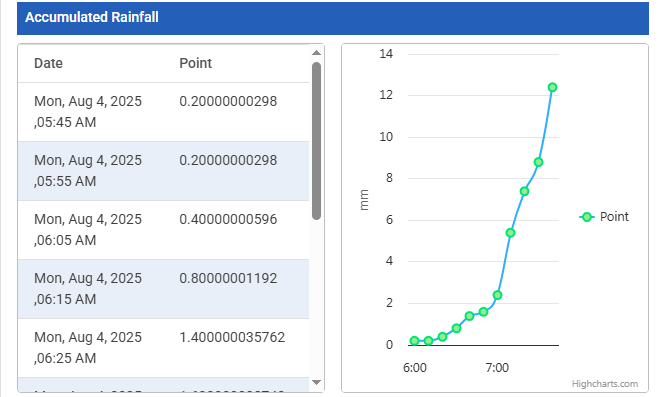The width and height of the screenshot is (663, 397).
Task: Select the 06:05 AM date cell
Action: point(88,230)
